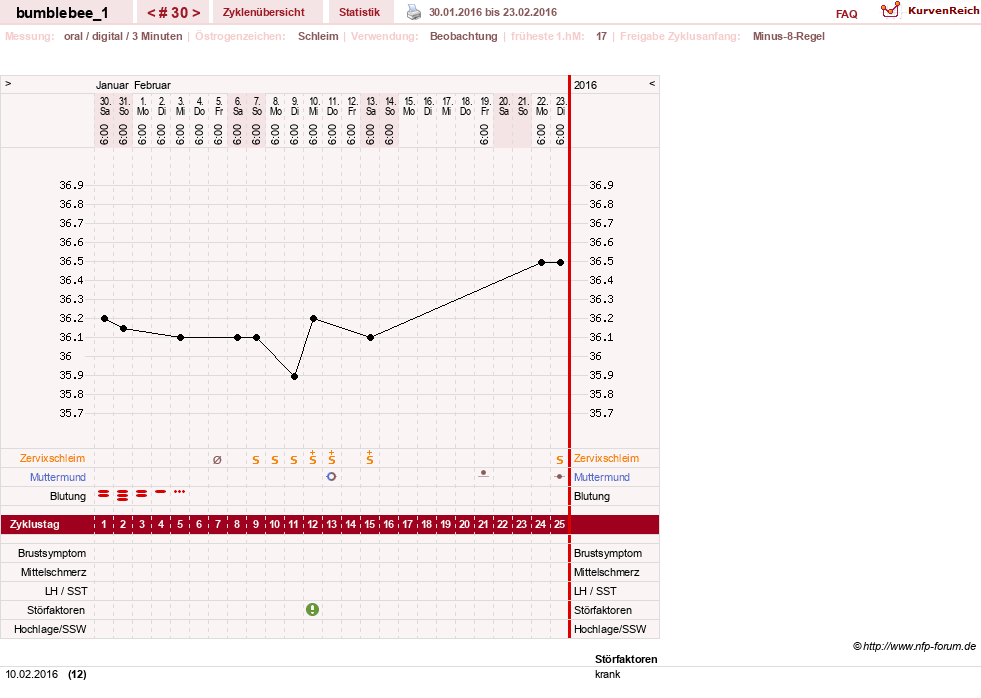Click the crossed-out Zervixschleim symbol on day 7

click(x=217, y=460)
